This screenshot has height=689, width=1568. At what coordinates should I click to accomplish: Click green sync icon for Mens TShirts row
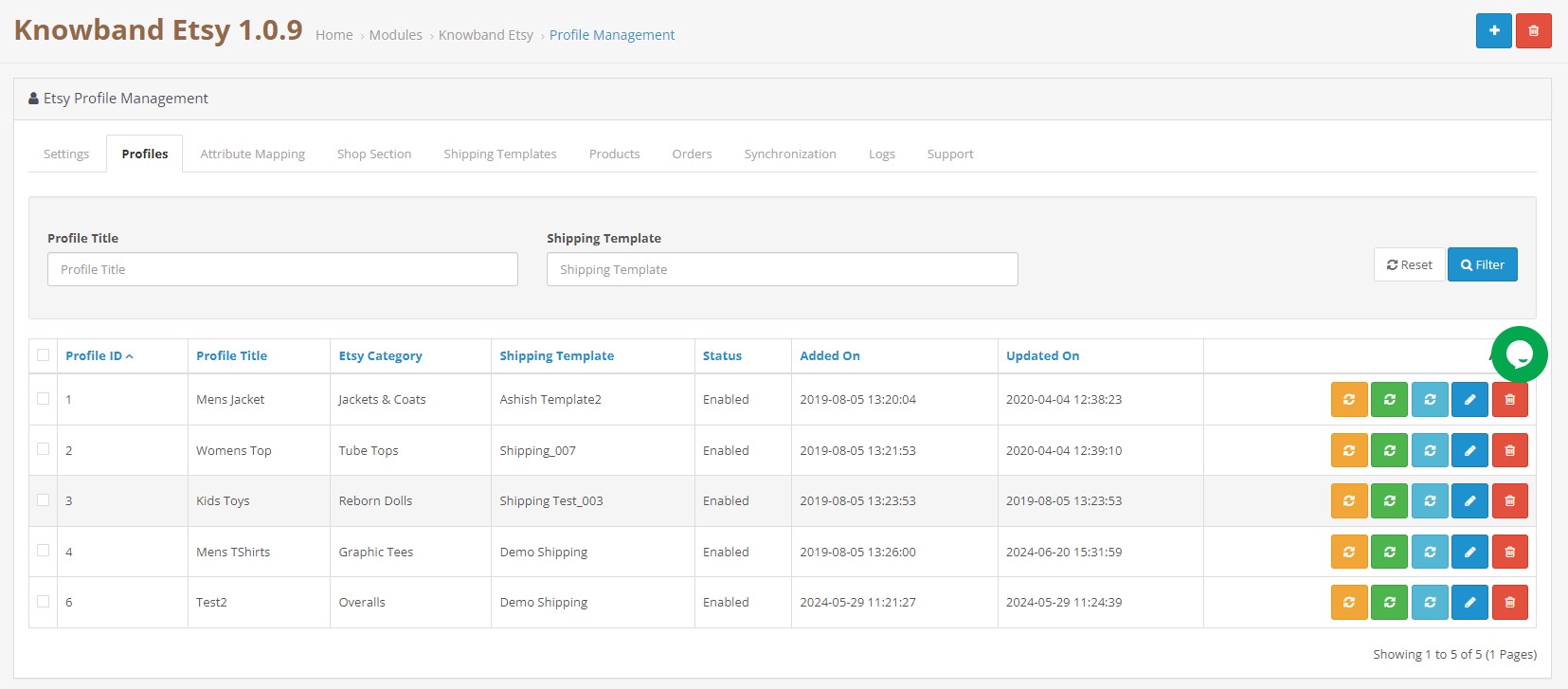coord(1390,552)
